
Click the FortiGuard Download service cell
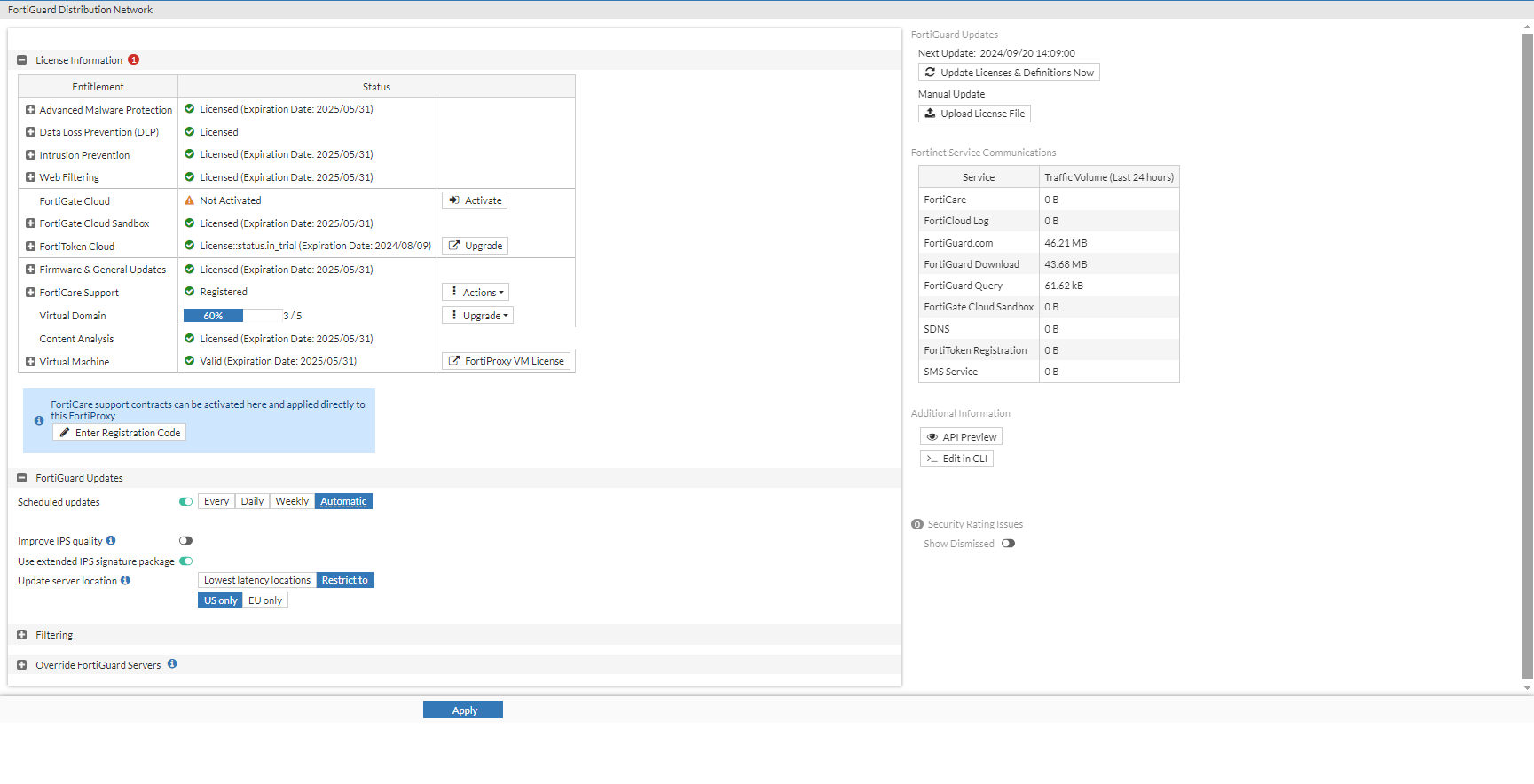coord(979,264)
